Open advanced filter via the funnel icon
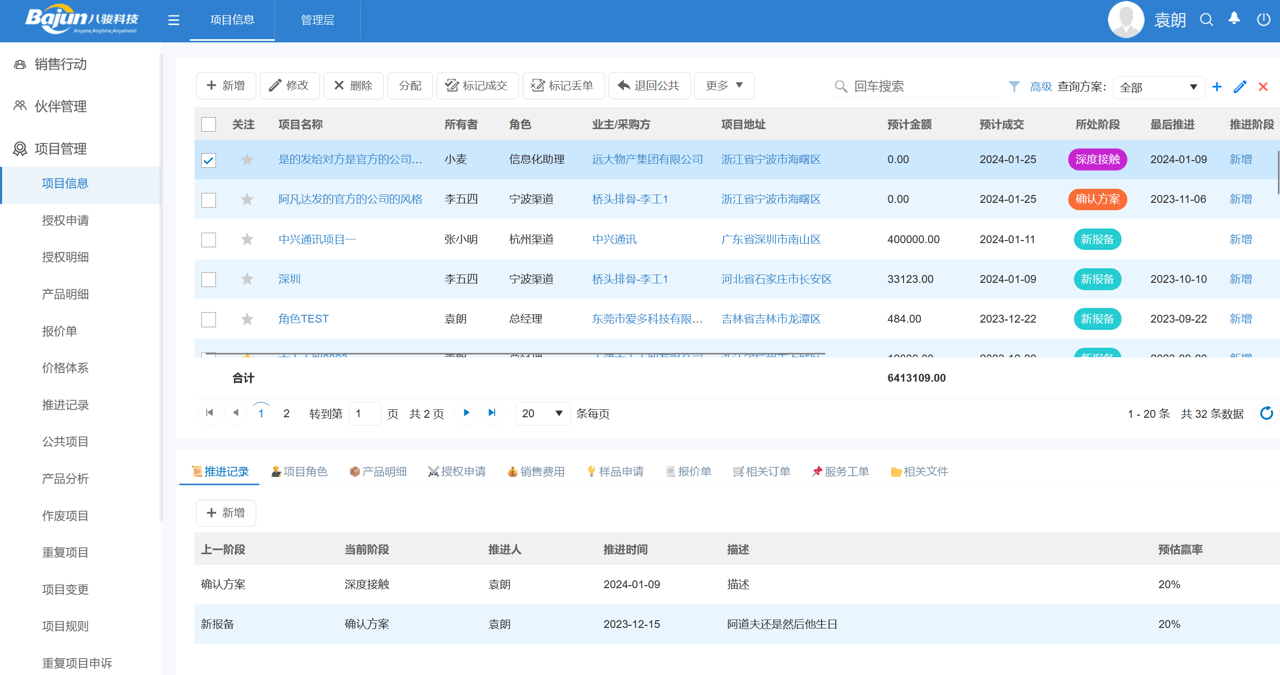This screenshot has width=1280, height=675. pos(1014,87)
